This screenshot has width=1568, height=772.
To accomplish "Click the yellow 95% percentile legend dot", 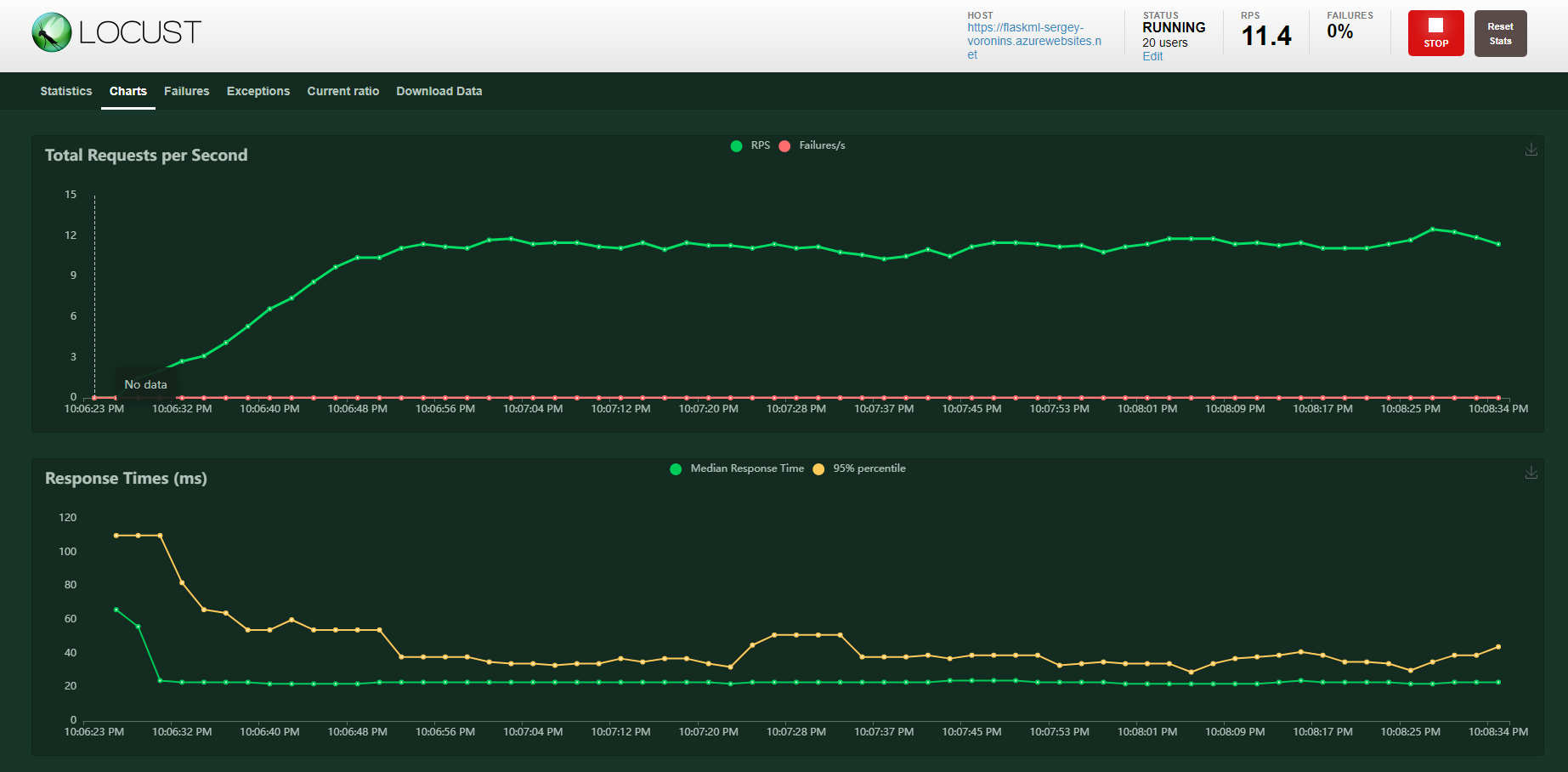I will click(818, 468).
